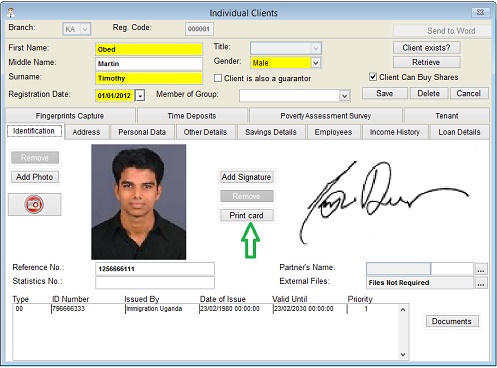Viewport: 497px width, 368px height.
Task: Click scroll up arrow in ID list
Action: pyautogui.click(x=403, y=310)
